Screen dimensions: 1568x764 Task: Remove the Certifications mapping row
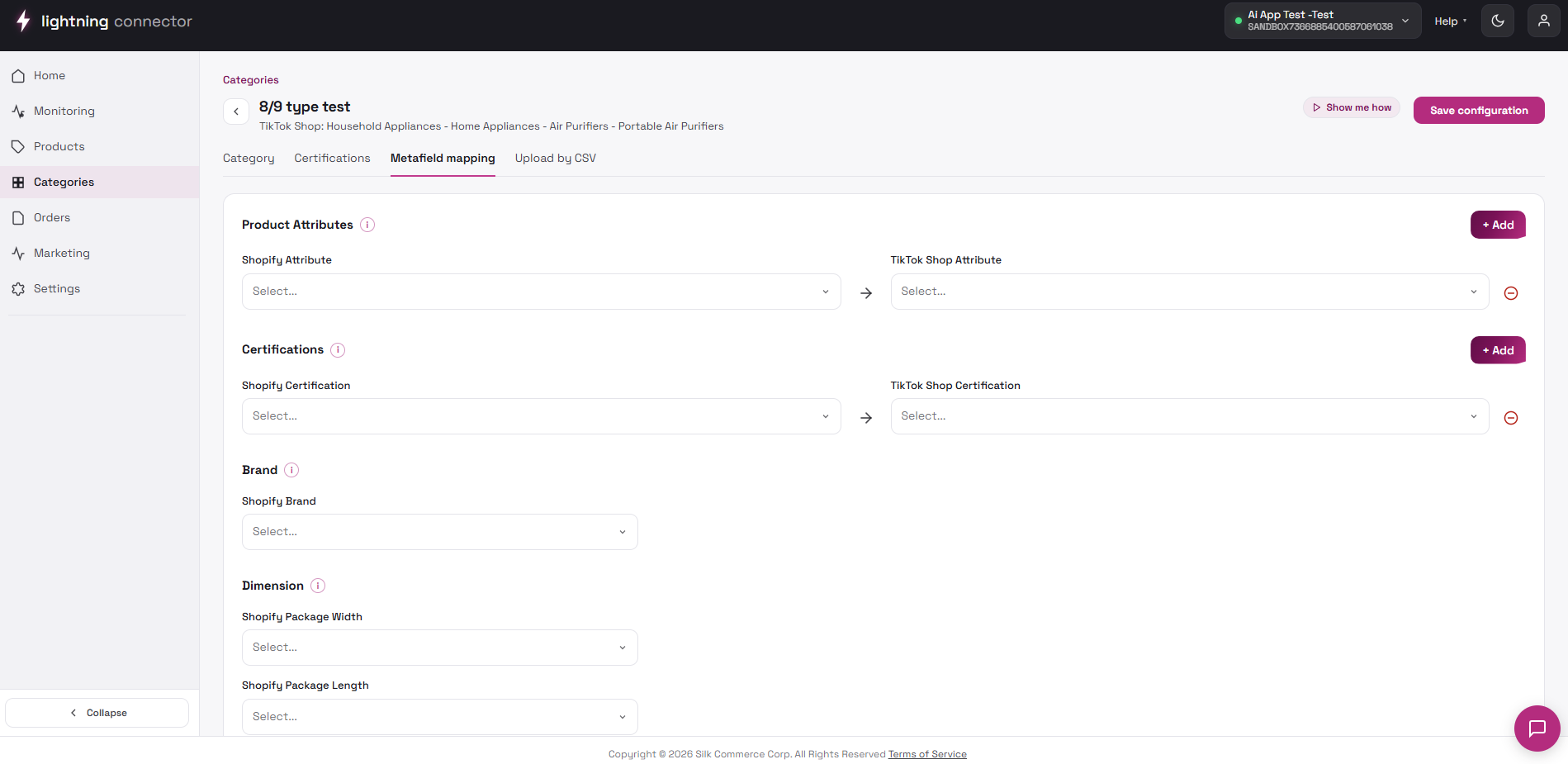(x=1511, y=418)
